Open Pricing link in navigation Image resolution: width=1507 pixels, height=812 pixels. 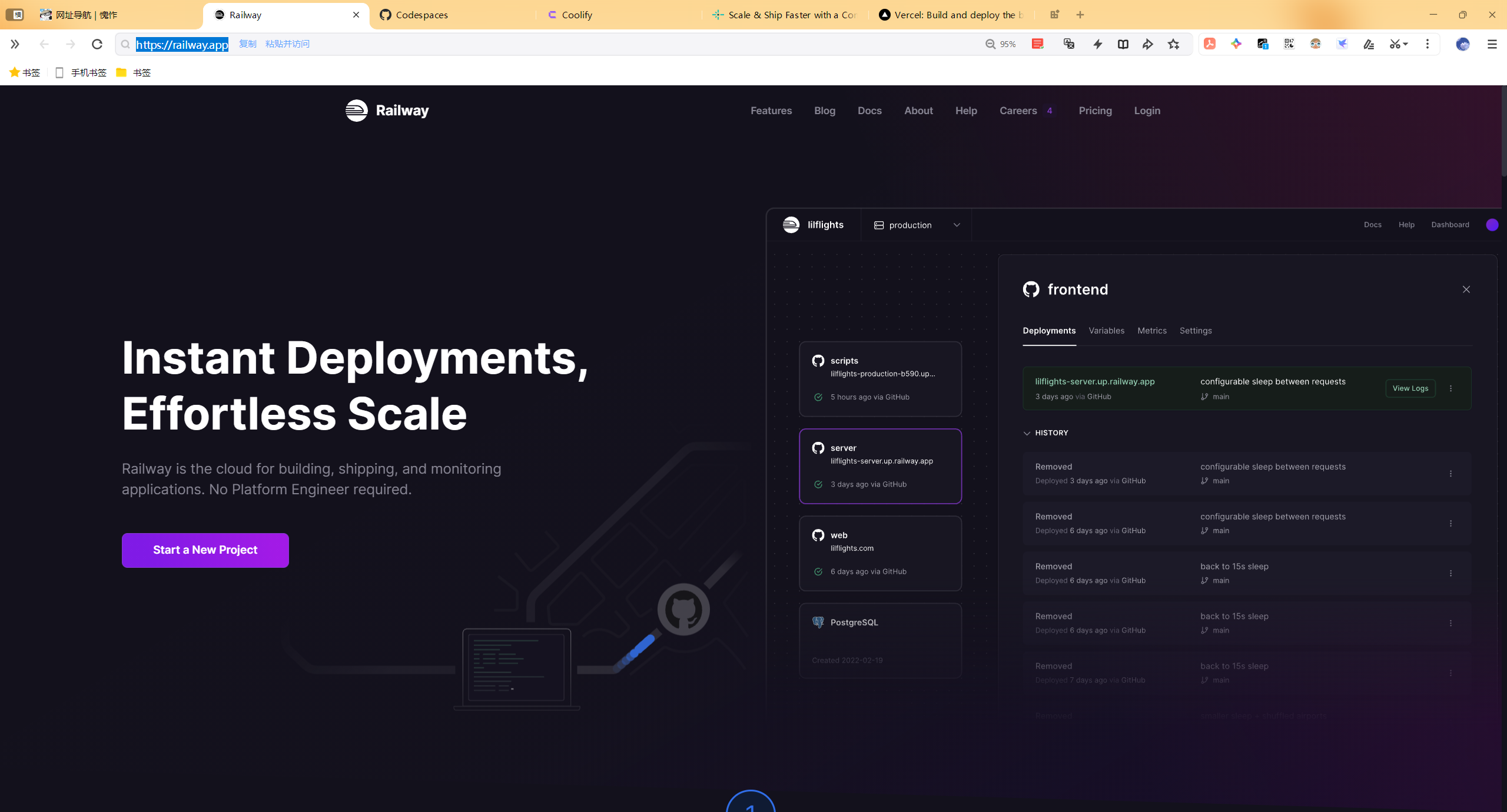tap(1096, 111)
